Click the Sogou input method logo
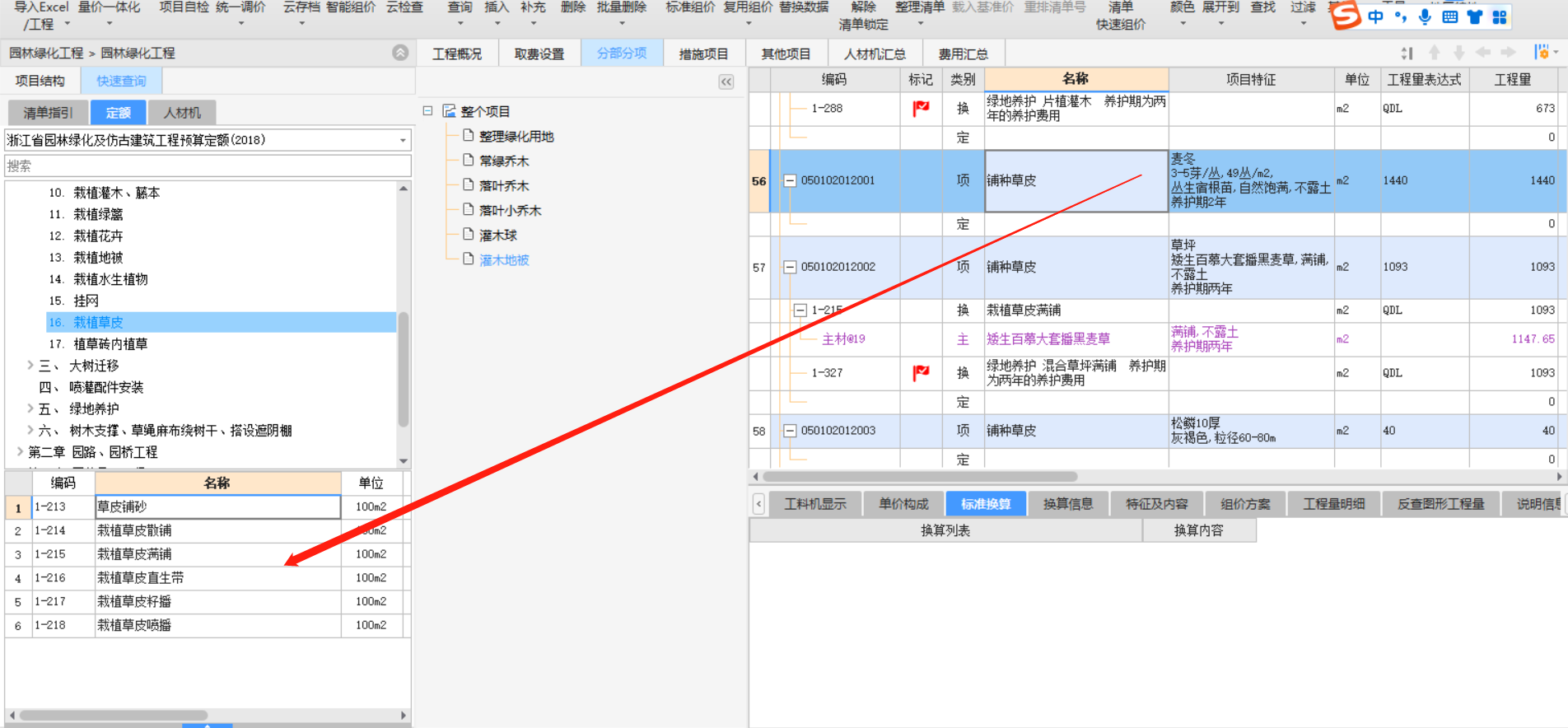 [1346, 15]
